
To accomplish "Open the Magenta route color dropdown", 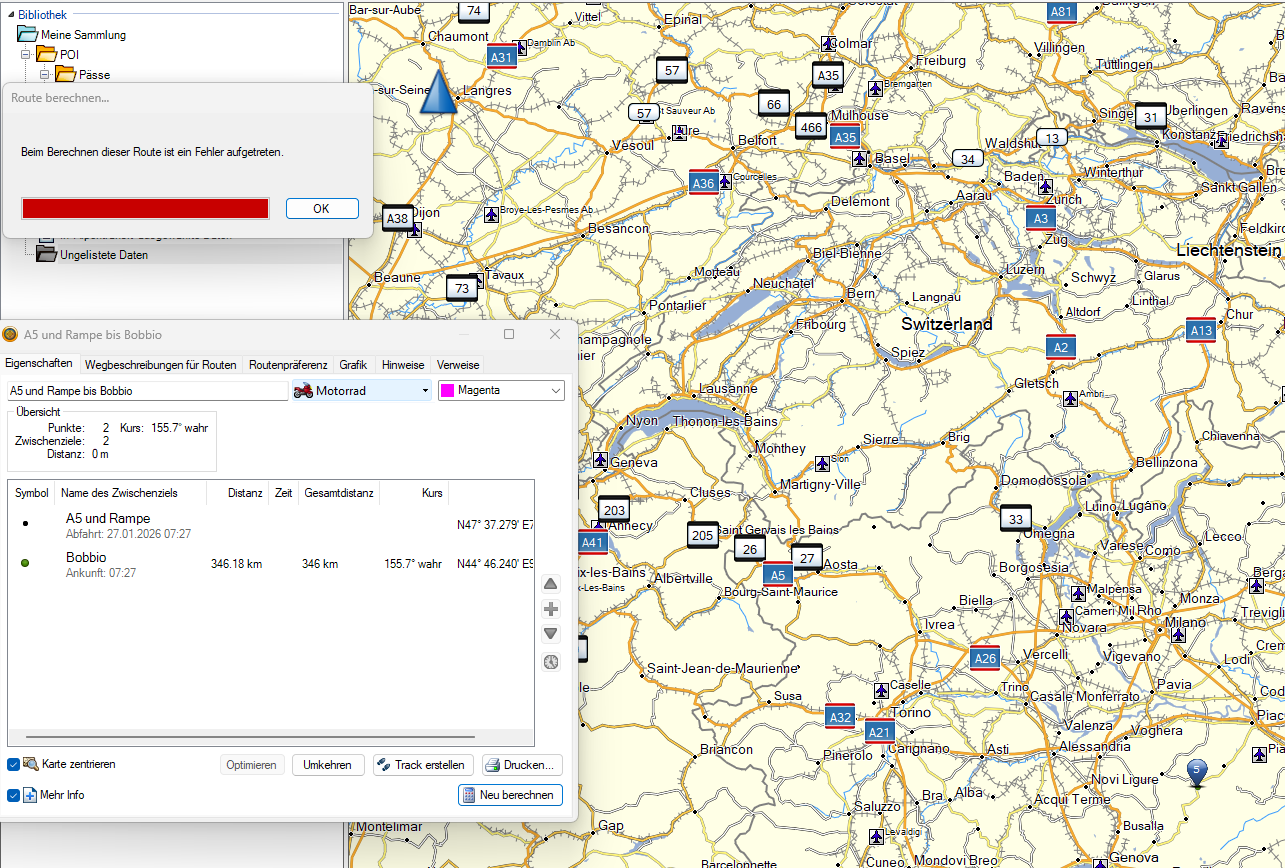I will point(501,391).
